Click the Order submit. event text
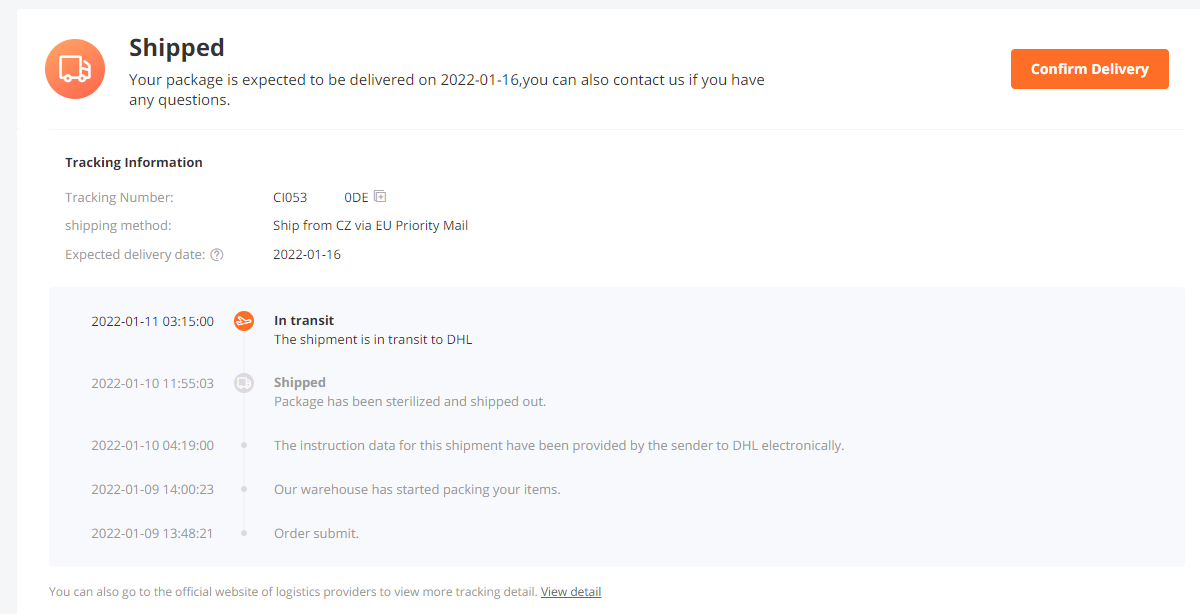1200x614 pixels. tap(316, 534)
